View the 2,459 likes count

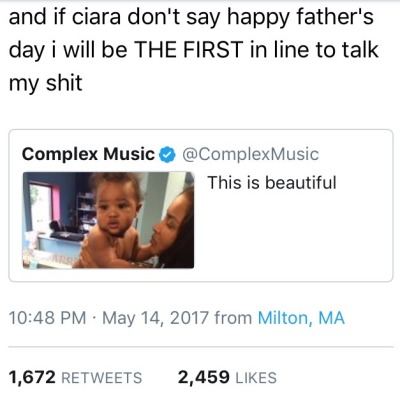(x=204, y=377)
